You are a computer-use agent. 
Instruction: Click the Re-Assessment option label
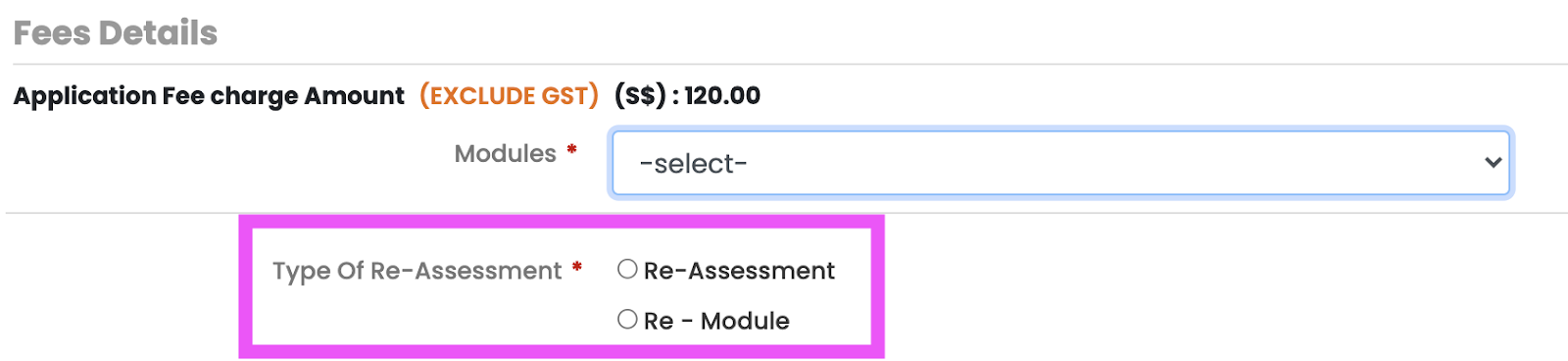(x=739, y=271)
